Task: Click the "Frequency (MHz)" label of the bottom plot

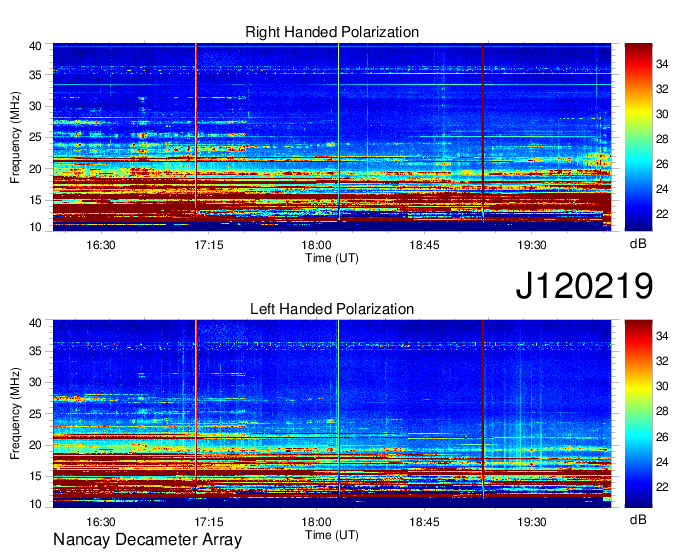Action: click(x=15, y=414)
